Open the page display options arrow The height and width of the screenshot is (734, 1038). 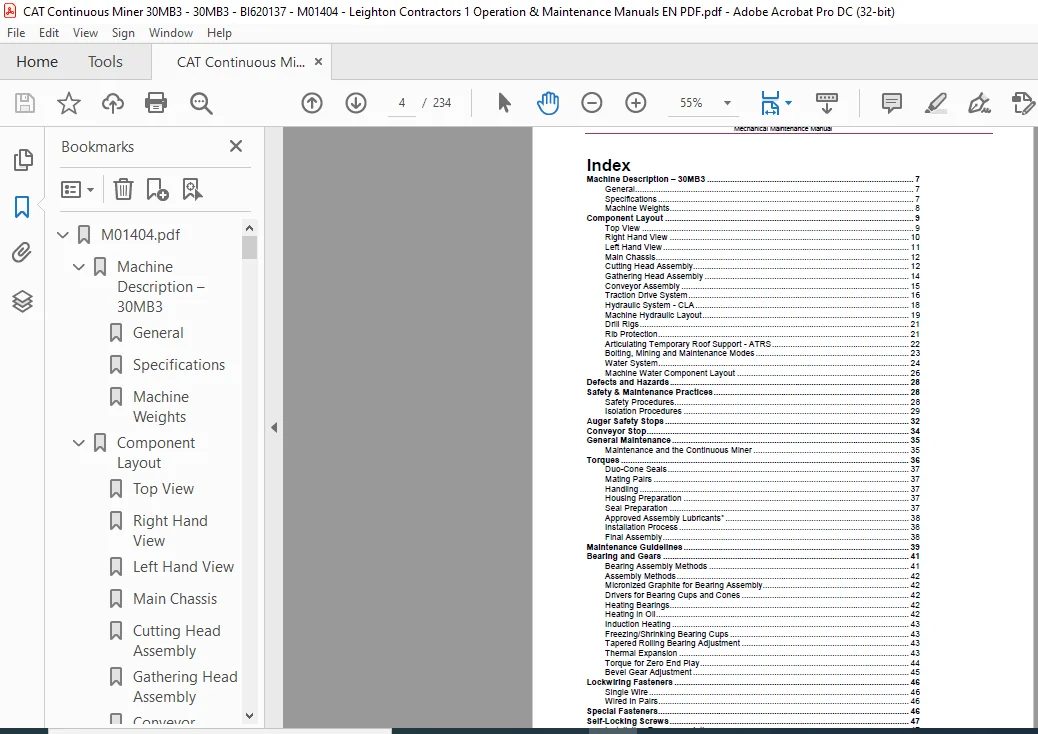(x=788, y=103)
